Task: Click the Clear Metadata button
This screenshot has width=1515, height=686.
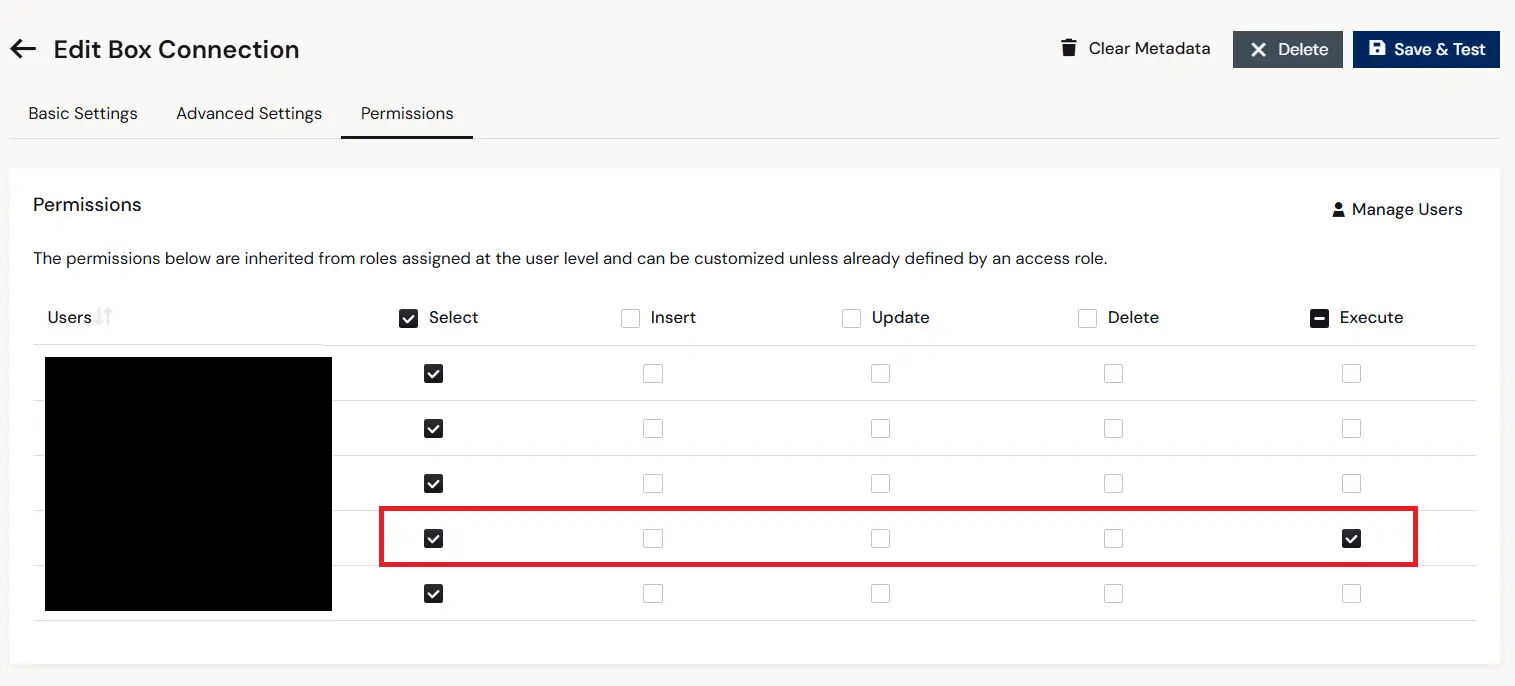Action: [1135, 48]
